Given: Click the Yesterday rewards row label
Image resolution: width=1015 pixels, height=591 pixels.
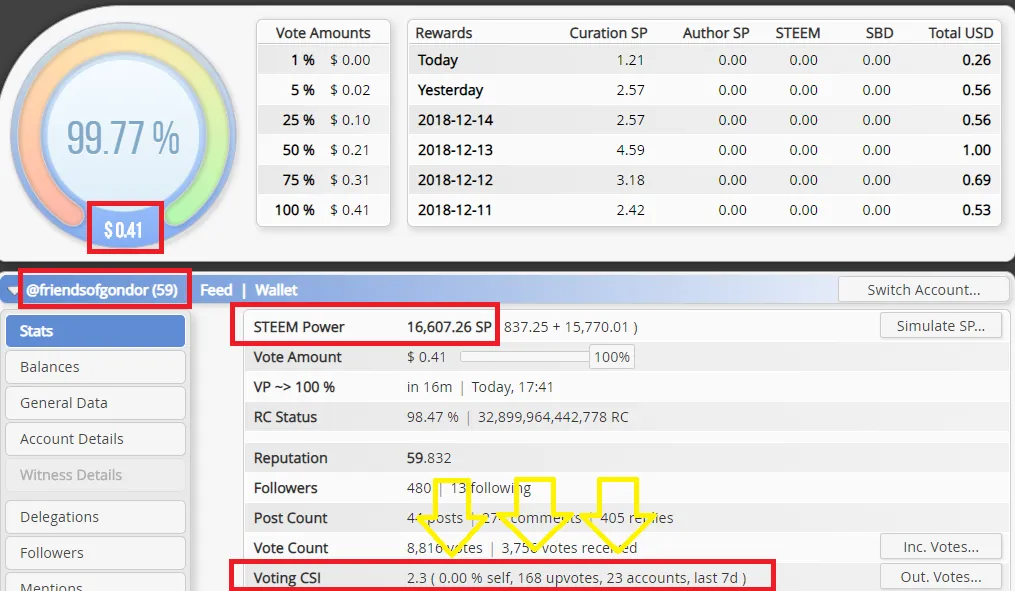Looking at the screenshot, I should click(450, 90).
